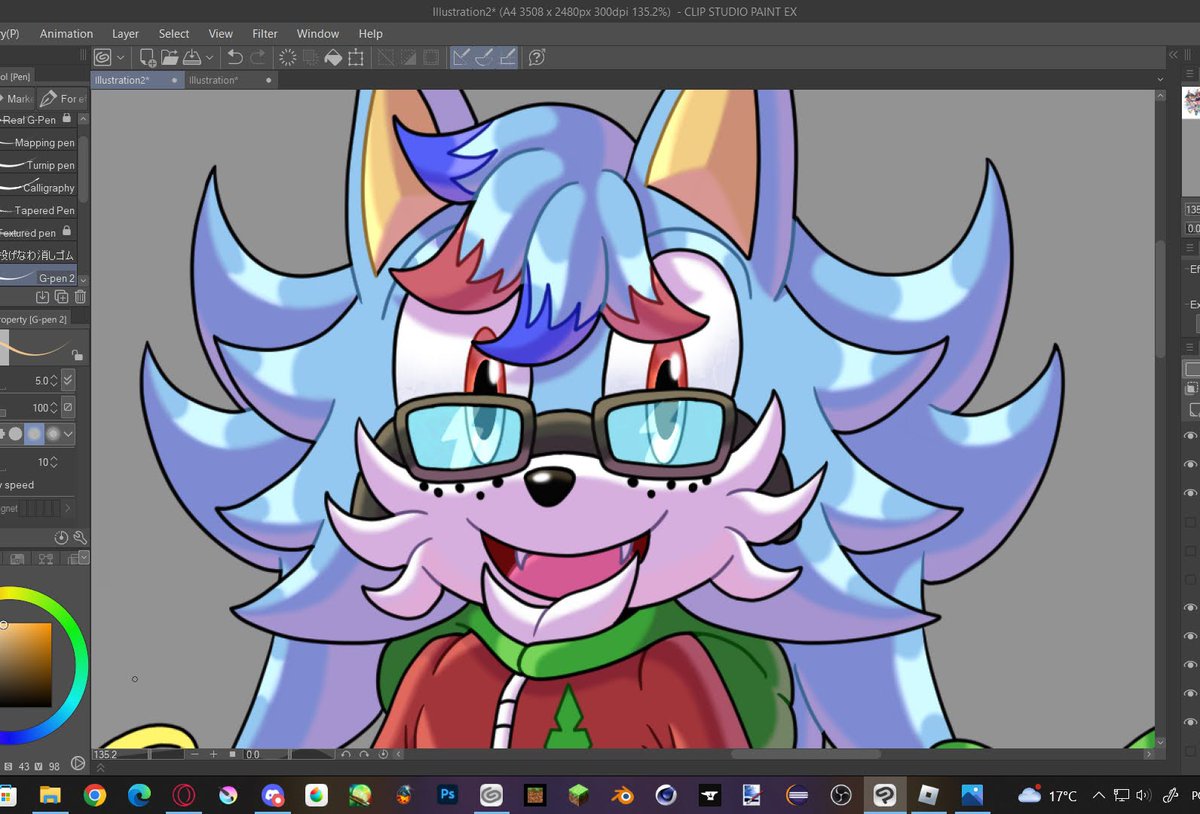Image resolution: width=1200 pixels, height=814 pixels.
Task: Click the clear (dotted circle) icon
Action: [x=288, y=58]
